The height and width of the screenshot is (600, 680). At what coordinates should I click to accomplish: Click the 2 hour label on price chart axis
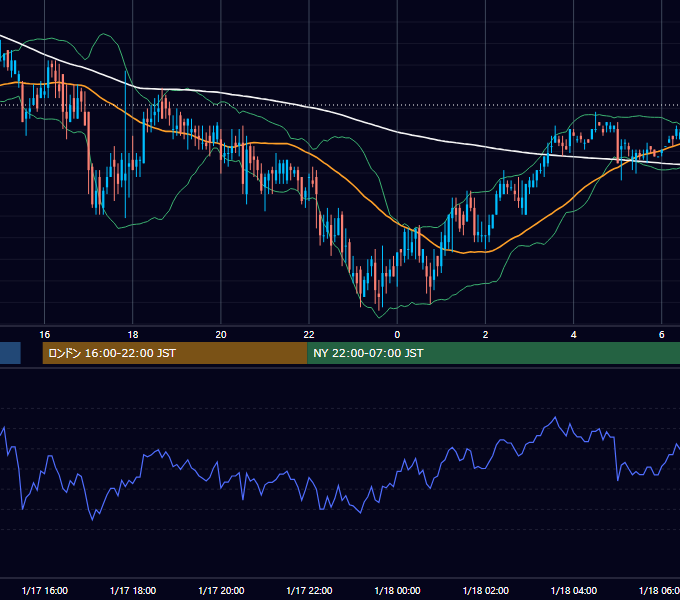pos(485,335)
